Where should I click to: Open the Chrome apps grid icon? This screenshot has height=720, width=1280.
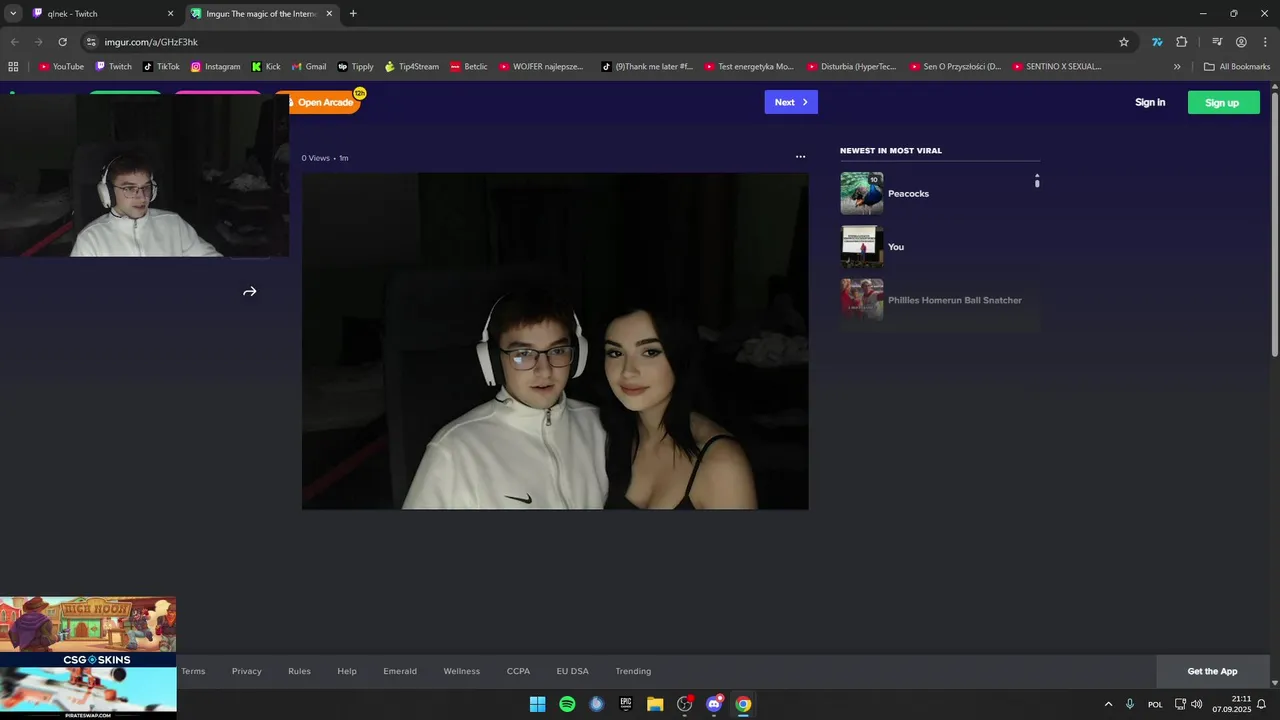pos(13,67)
